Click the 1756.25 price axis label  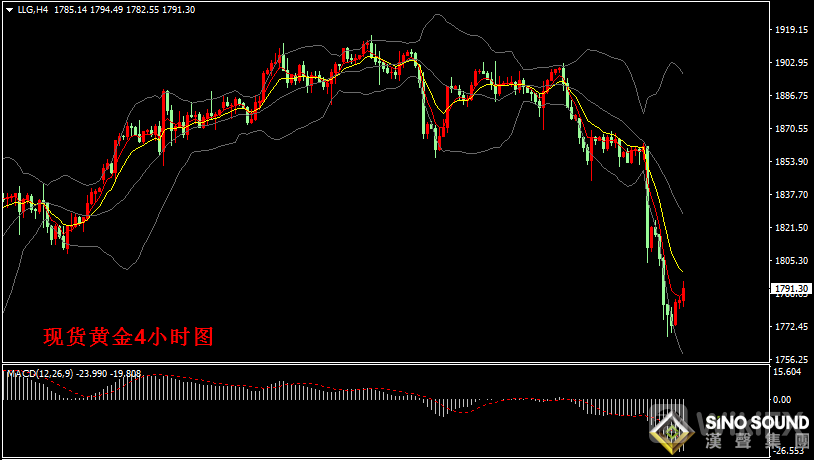point(791,359)
